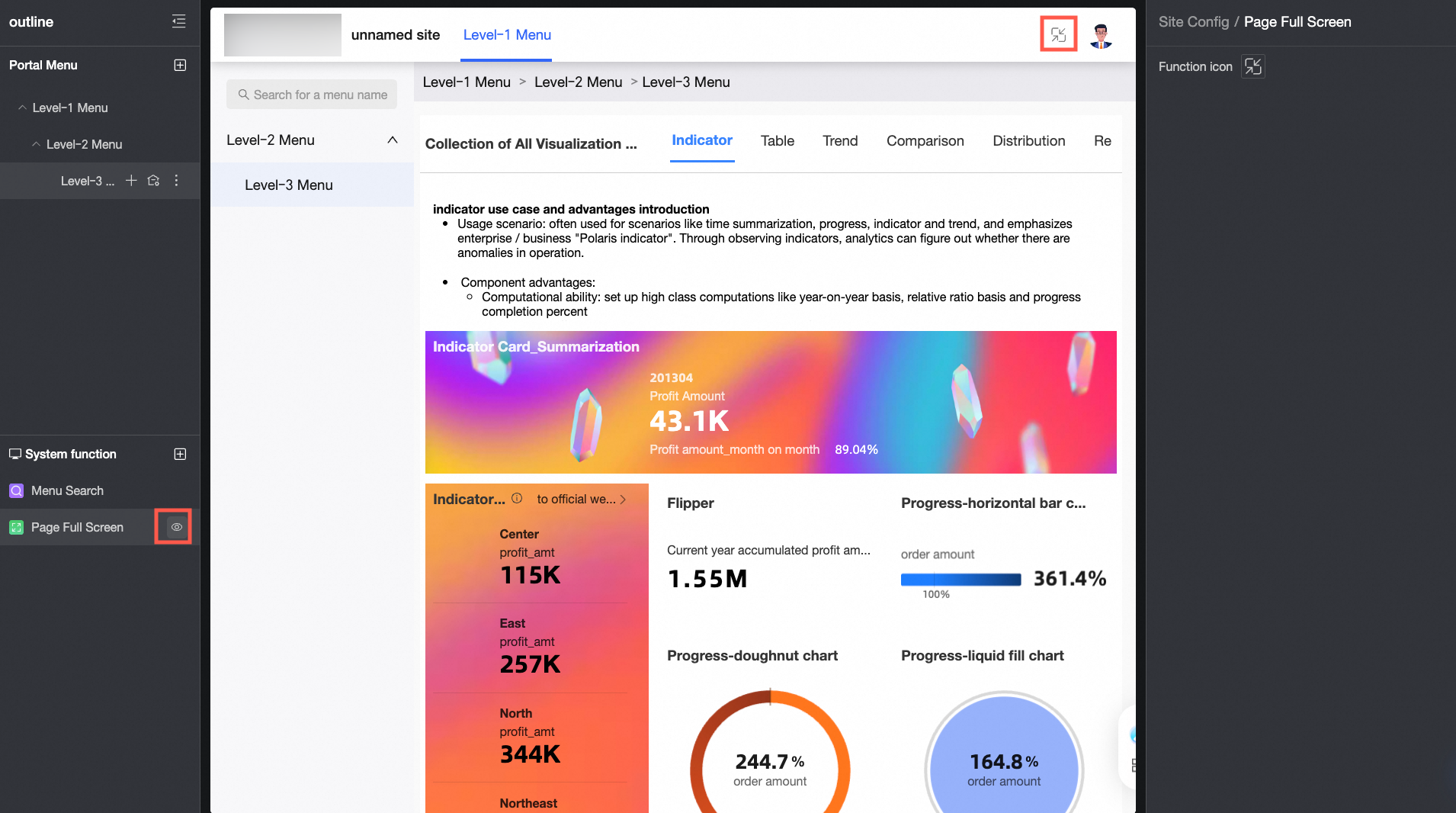The width and height of the screenshot is (1456, 813).
Task: Click the 1.55M Flipper value
Action: (x=707, y=579)
